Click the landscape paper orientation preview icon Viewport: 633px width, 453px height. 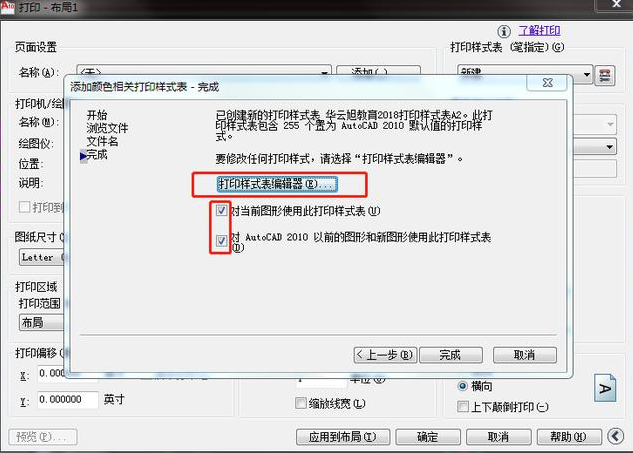[x=605, y=388]
